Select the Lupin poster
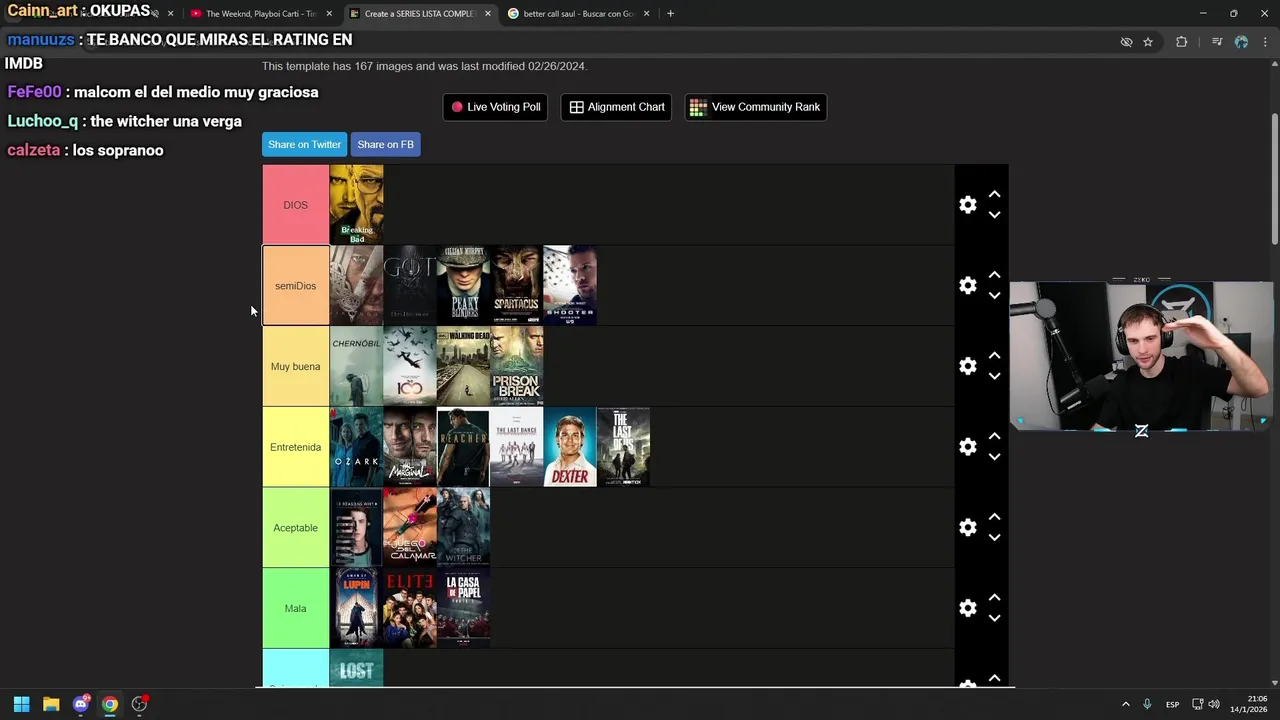Screen dimensions: 1280x720 click(x=356, y=608)
